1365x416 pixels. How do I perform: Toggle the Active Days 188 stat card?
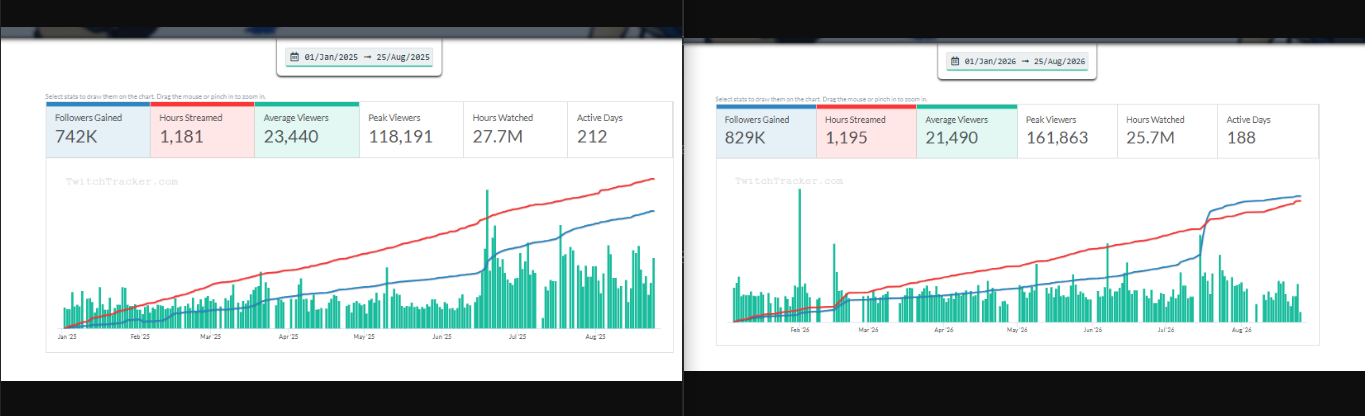coord(1268,131)
